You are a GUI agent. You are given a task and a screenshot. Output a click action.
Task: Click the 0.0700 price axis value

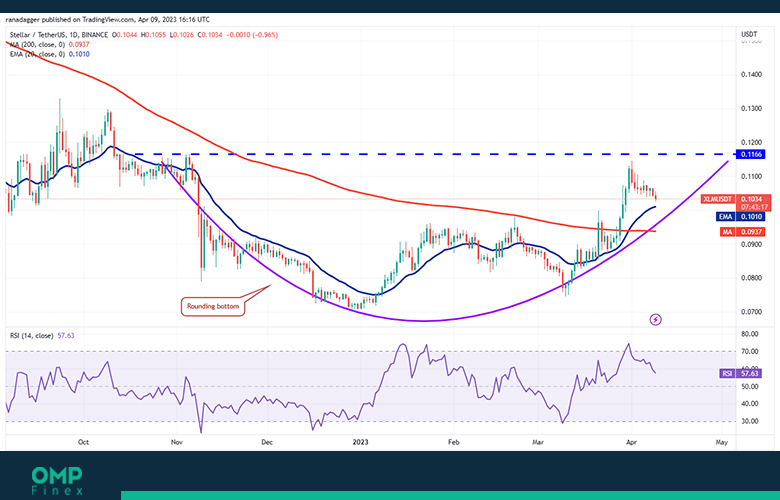751,312
